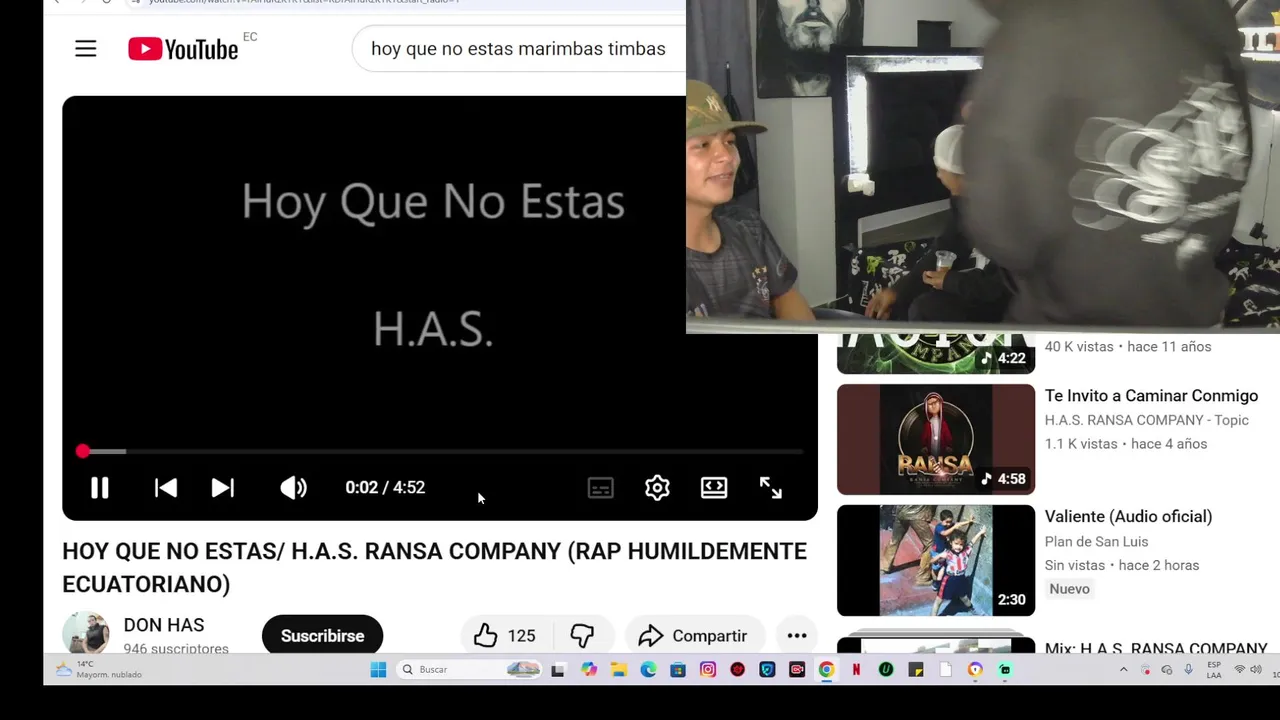Launch Copilot from the taskbar
The height and width of the screenshot is (720, 1280).
click(589, 670)
